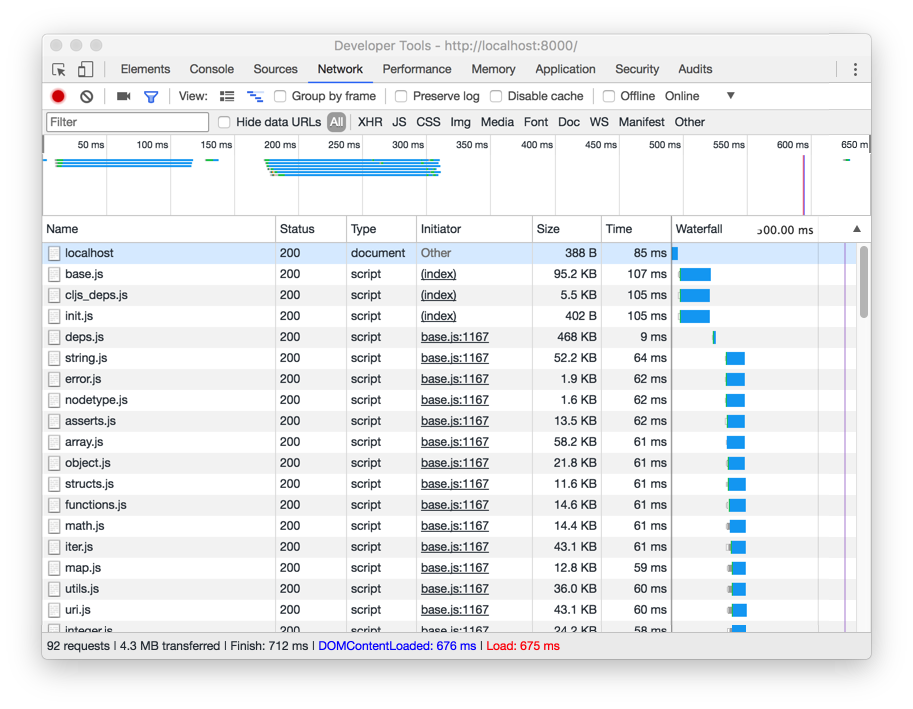
Task: Click the string.js file icon
Action: [x=54, y=358]
